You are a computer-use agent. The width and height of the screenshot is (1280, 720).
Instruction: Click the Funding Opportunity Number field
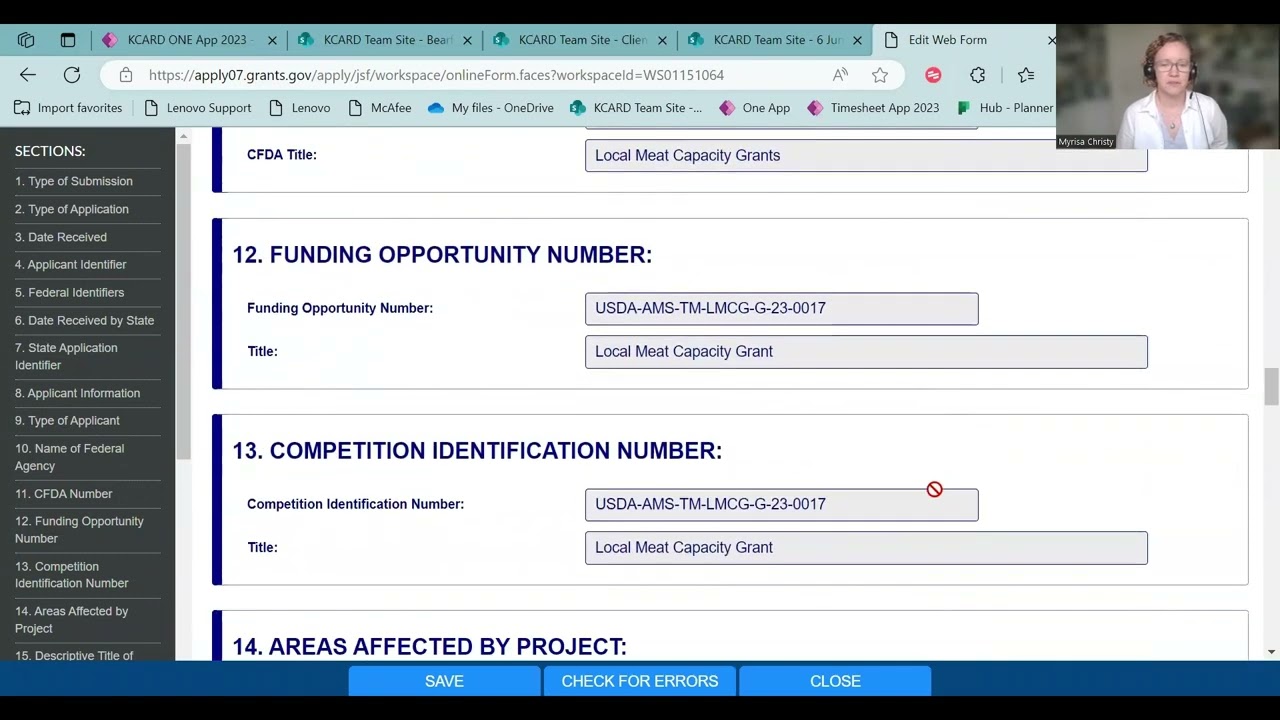[782, 308]
